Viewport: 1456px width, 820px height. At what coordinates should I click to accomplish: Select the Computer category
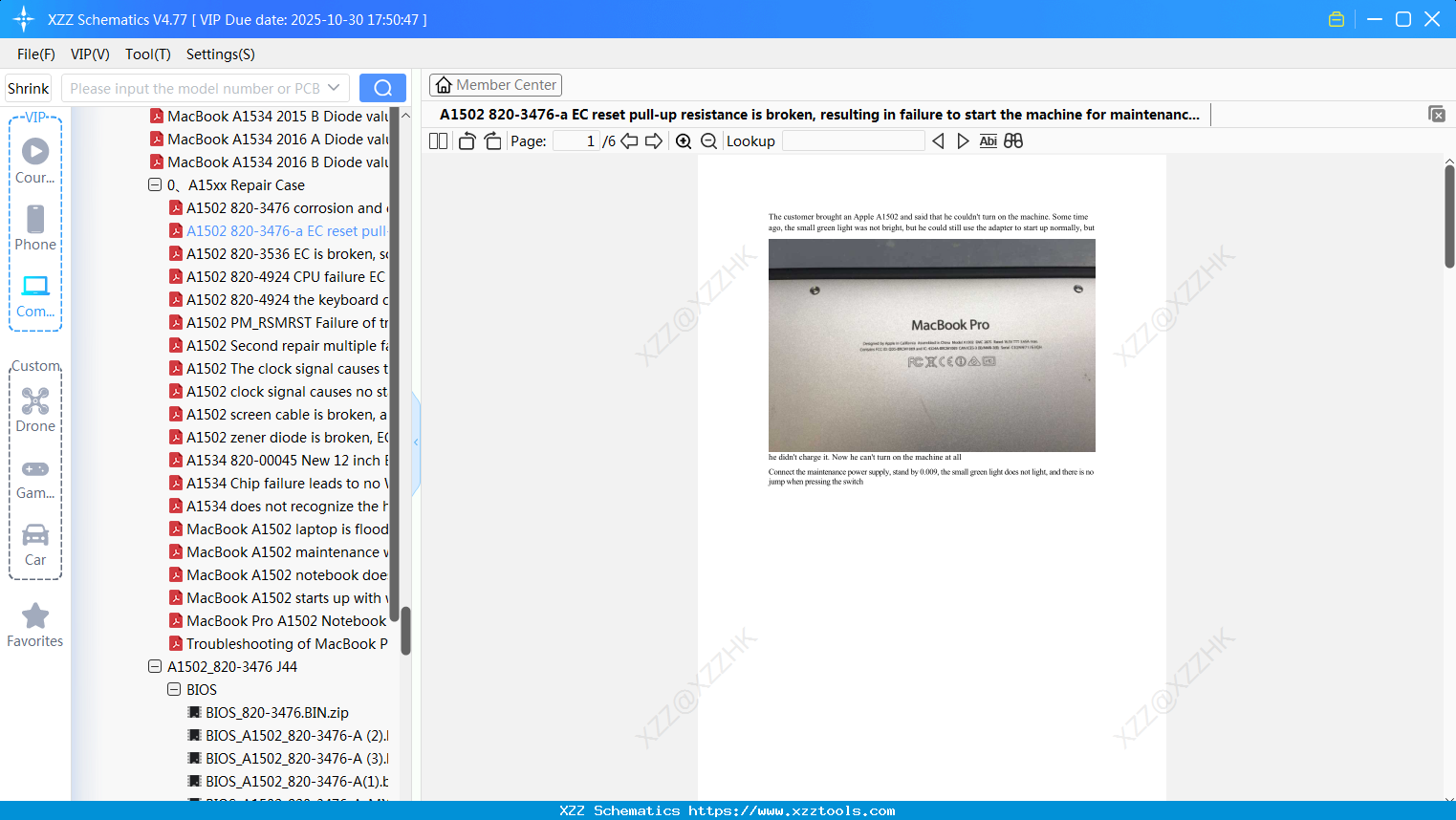[x=35, y=295]
